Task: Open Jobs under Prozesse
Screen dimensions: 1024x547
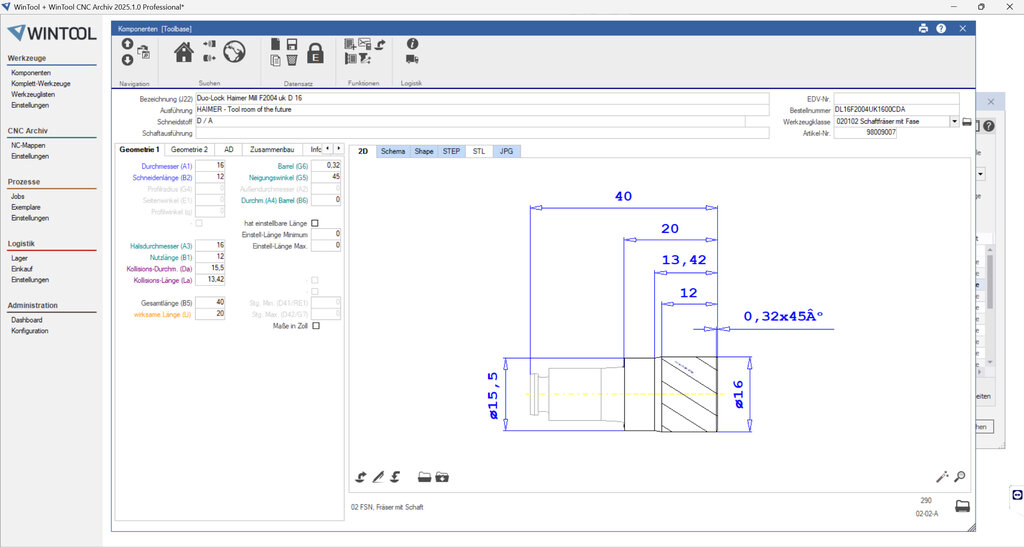Action: 18,196
